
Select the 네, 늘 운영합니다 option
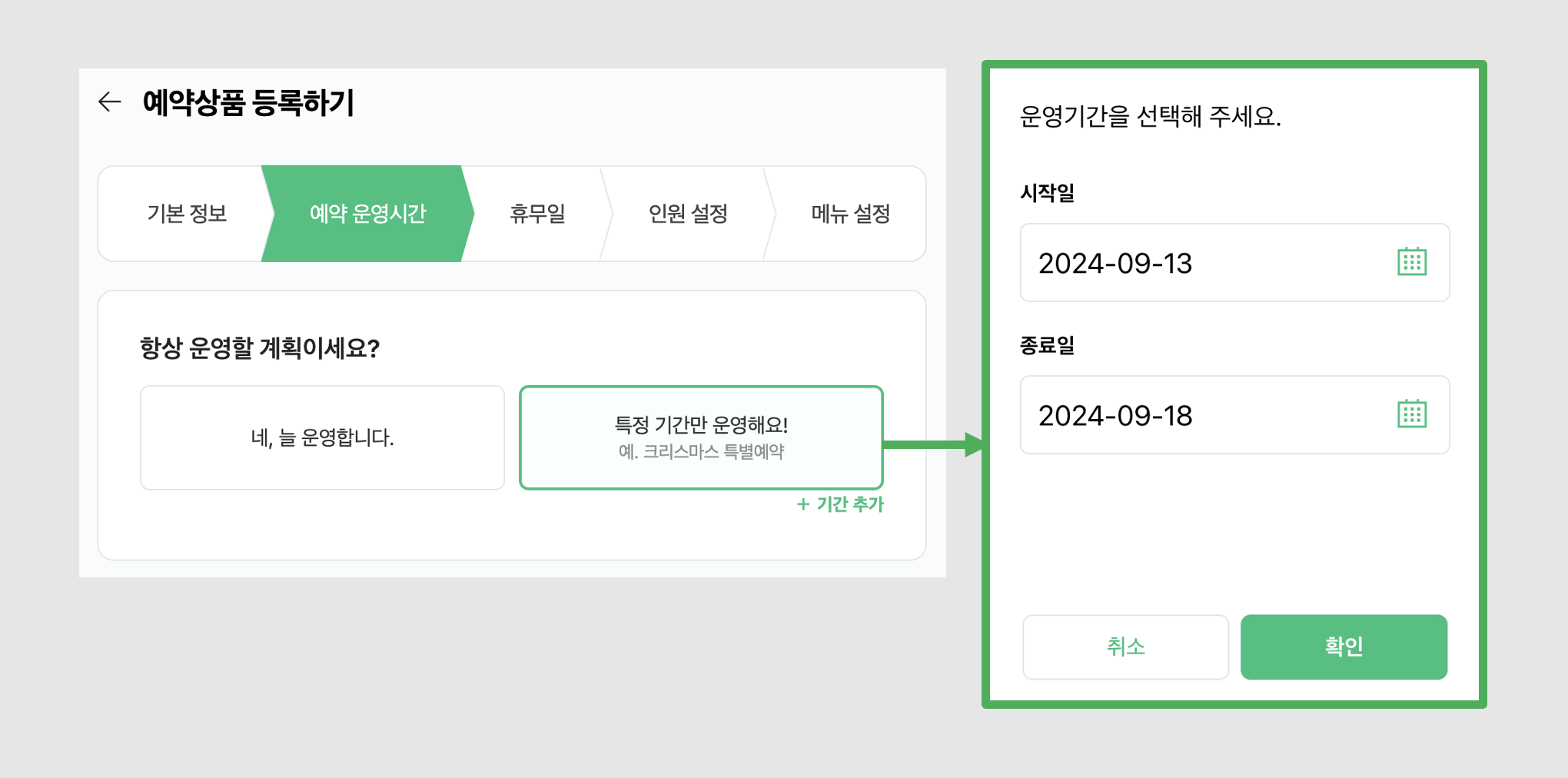pos(322,437)
